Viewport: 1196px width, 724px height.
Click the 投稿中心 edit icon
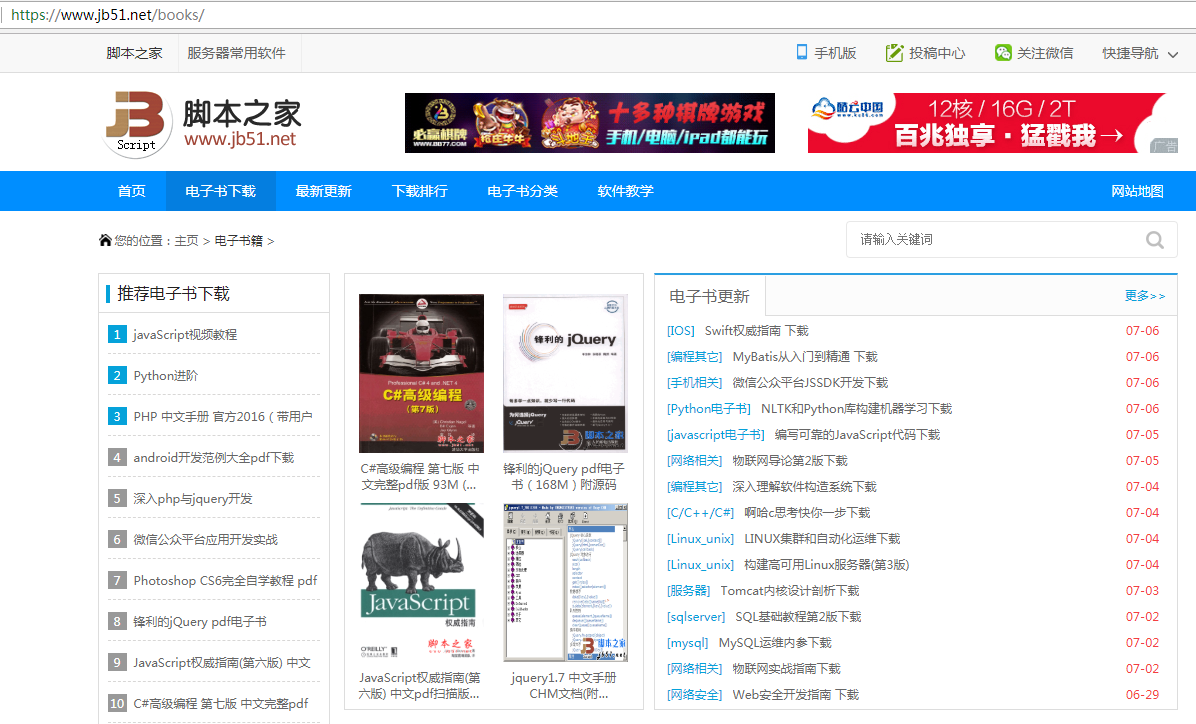pos(894,53)
